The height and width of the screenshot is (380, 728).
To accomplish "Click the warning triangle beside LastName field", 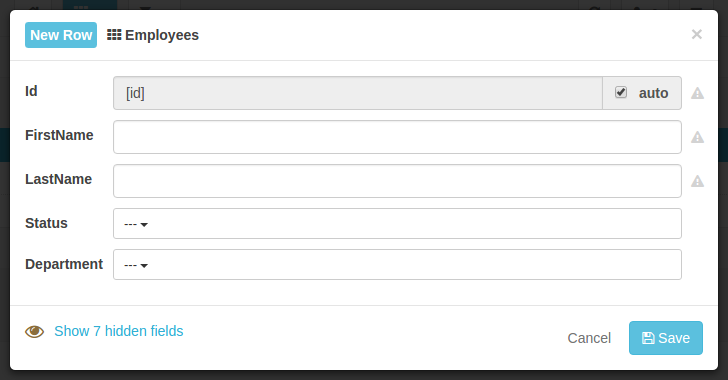I will click(x=697, y=181).
